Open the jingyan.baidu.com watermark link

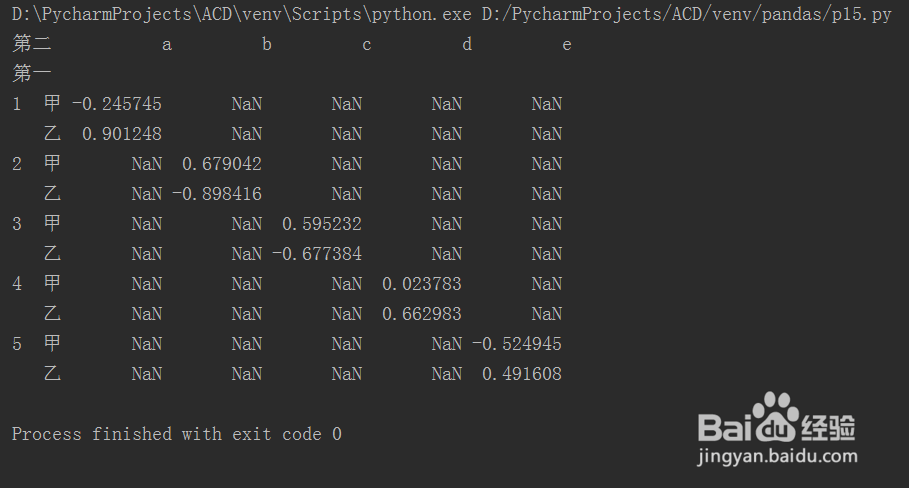click(x=777, y=456)
